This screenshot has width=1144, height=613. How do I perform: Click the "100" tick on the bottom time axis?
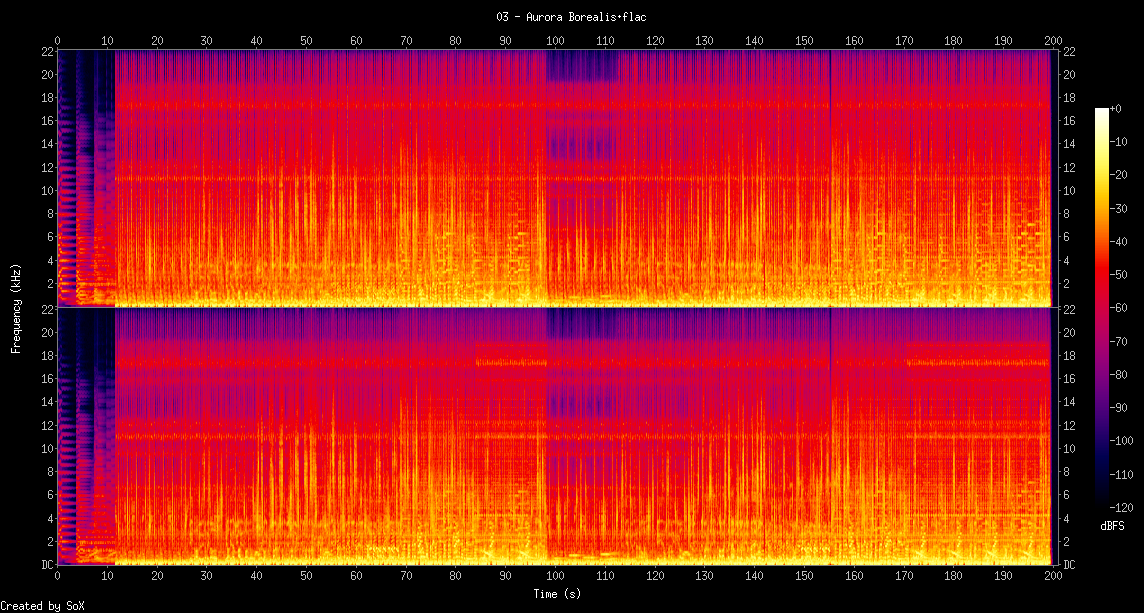(555, 577)
